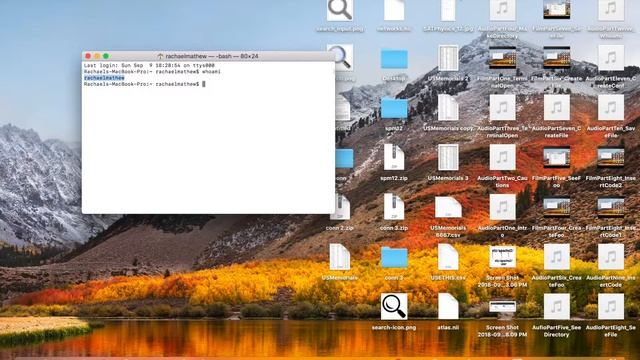The width and height of the screenshot is (640, 360).
Task: Select AudioPartThree_TerminalOpen audio file
Action: click(x=502, y=107)
